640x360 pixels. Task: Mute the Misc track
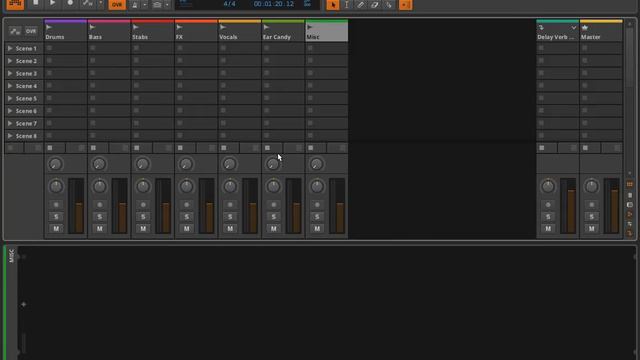pos(317,229)
